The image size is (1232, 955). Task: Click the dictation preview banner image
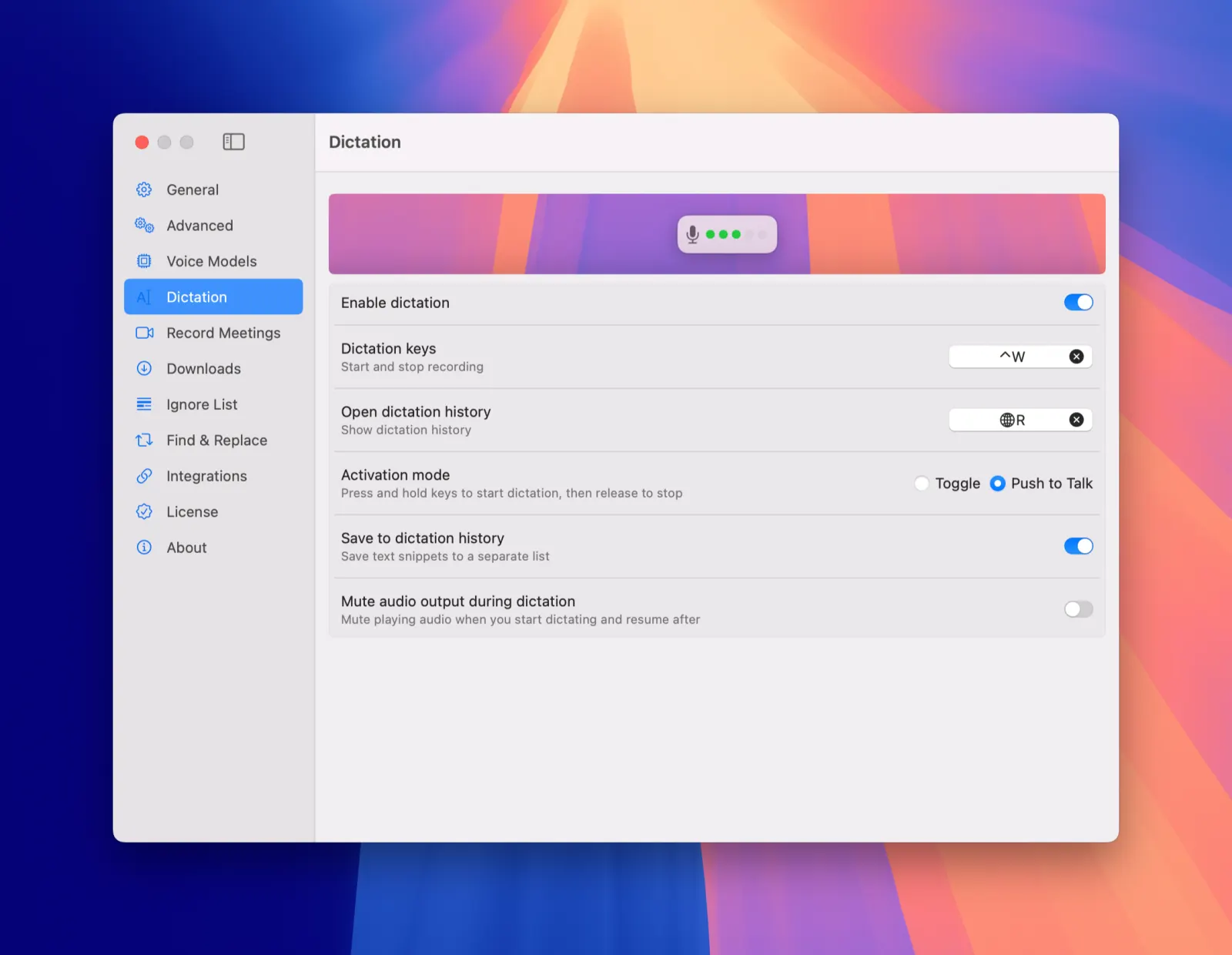(717, 234)
